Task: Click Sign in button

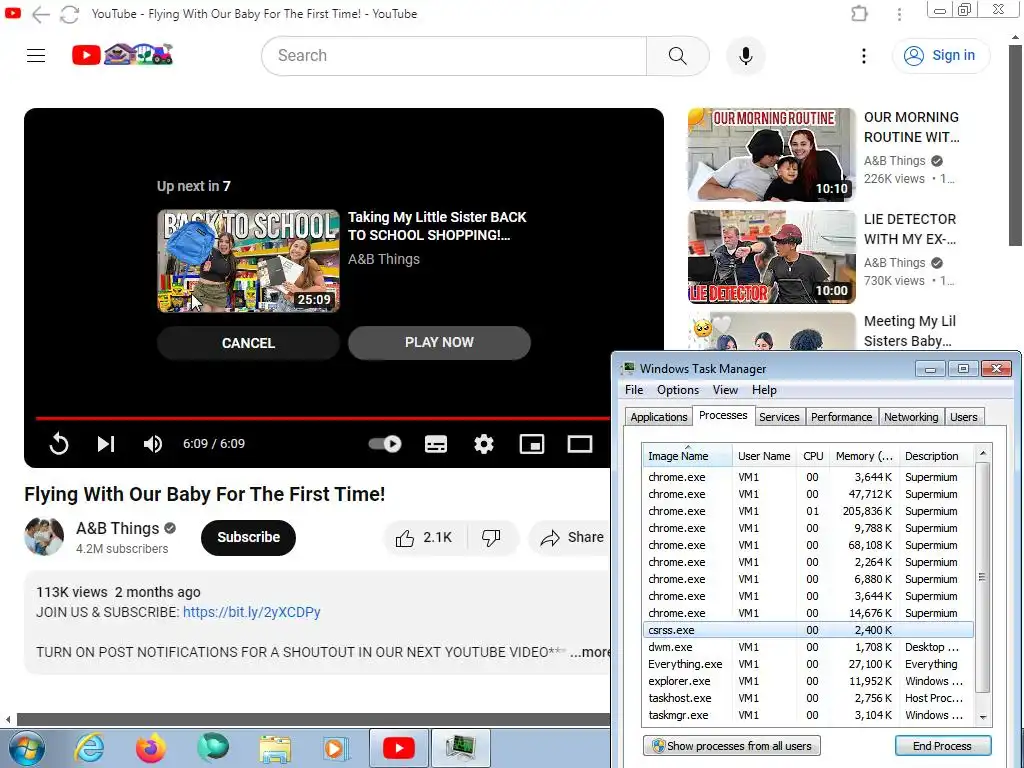Action: 940,56
